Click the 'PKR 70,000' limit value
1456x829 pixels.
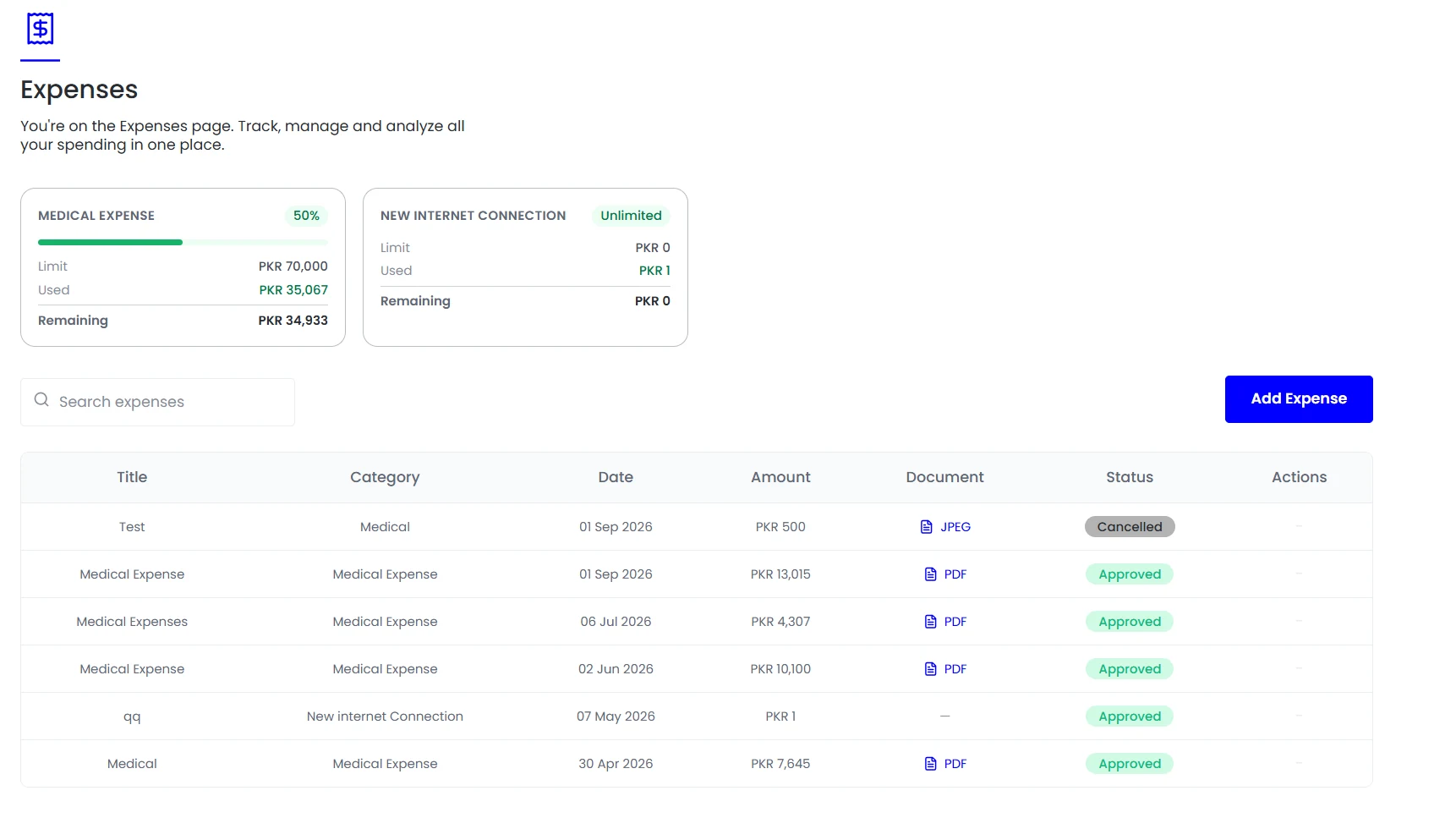tap(293, 266)
